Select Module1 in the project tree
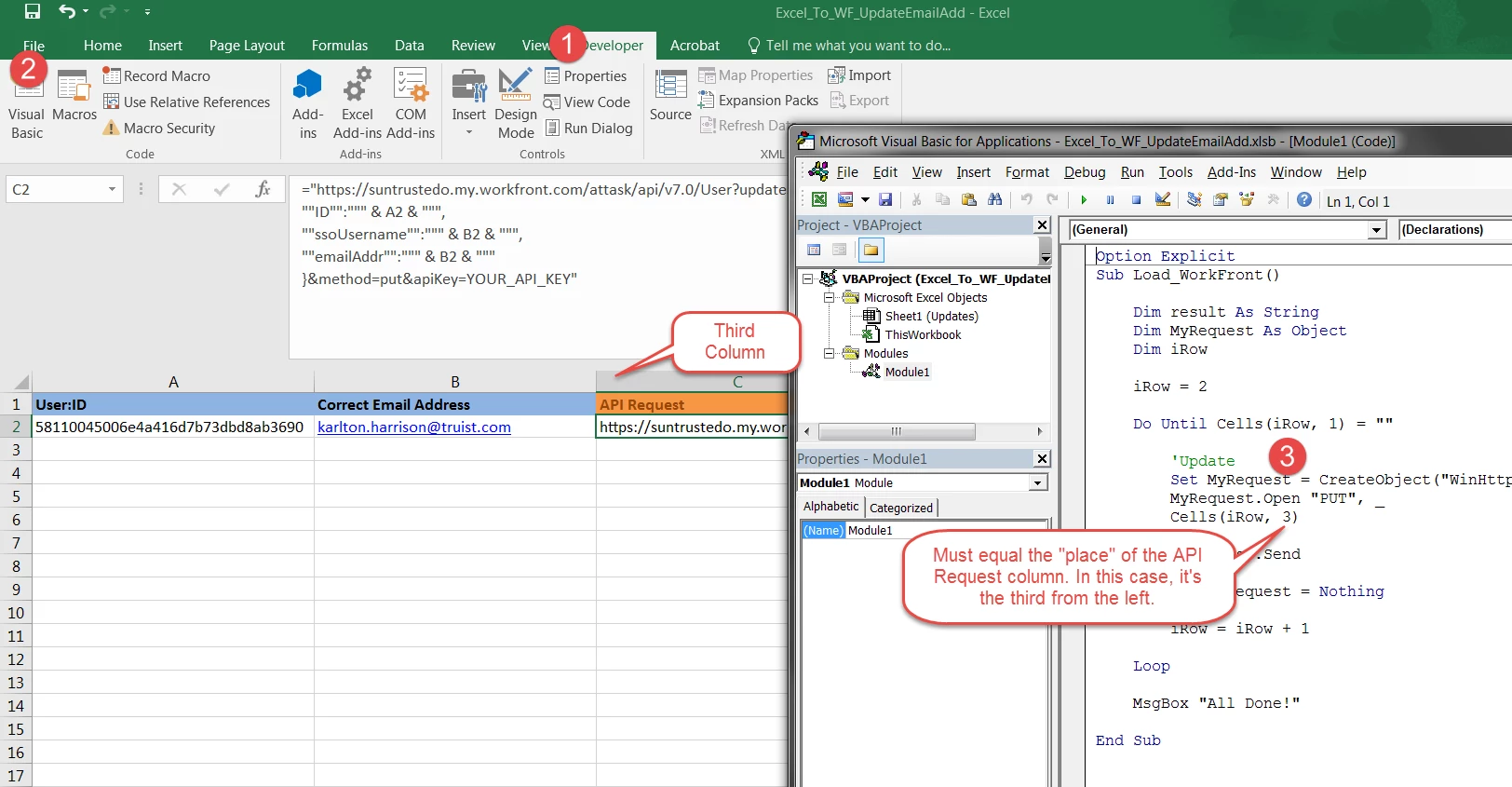This screenshot has width=1512, height=787. [907, 372]
